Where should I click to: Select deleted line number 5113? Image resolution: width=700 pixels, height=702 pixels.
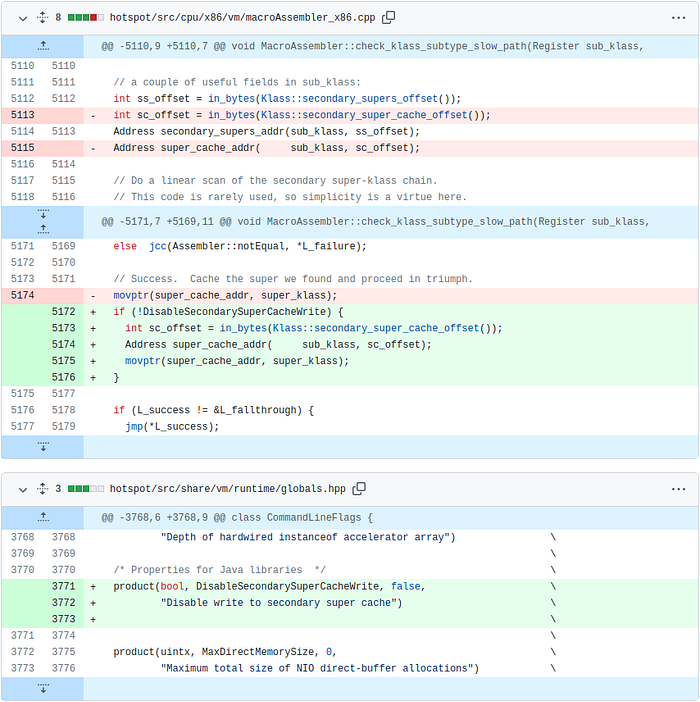tap(22, 115)
